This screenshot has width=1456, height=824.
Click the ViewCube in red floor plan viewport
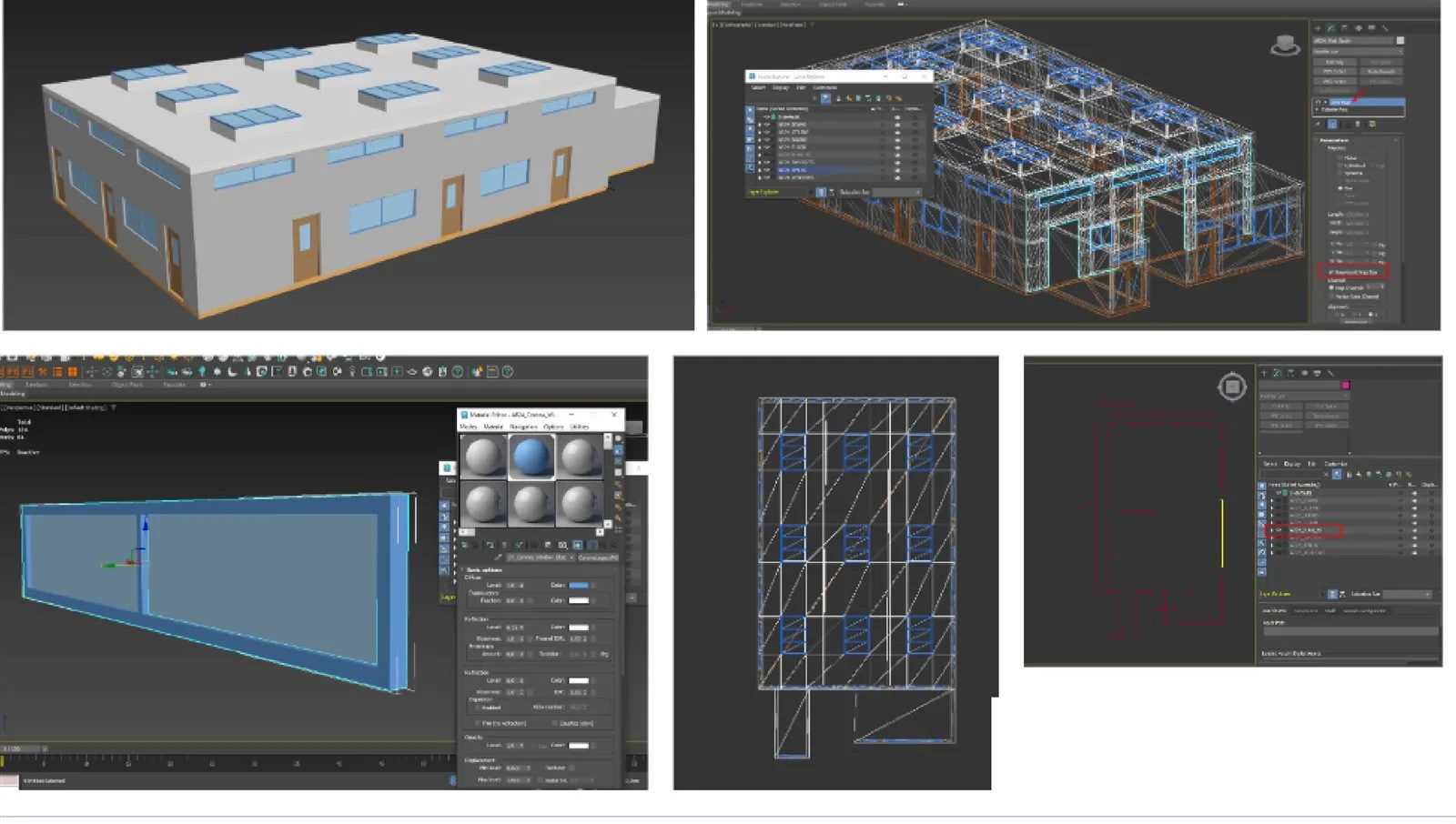click(1232, 387)
